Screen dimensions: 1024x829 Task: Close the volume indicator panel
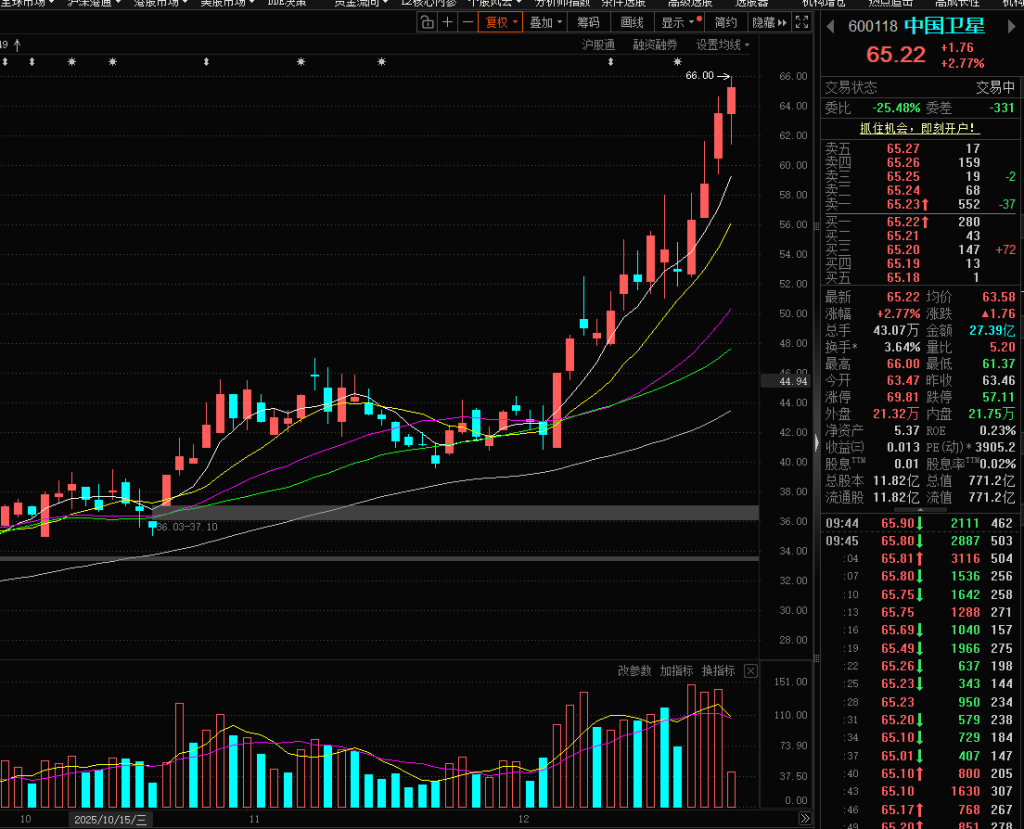tap(751, 671)
